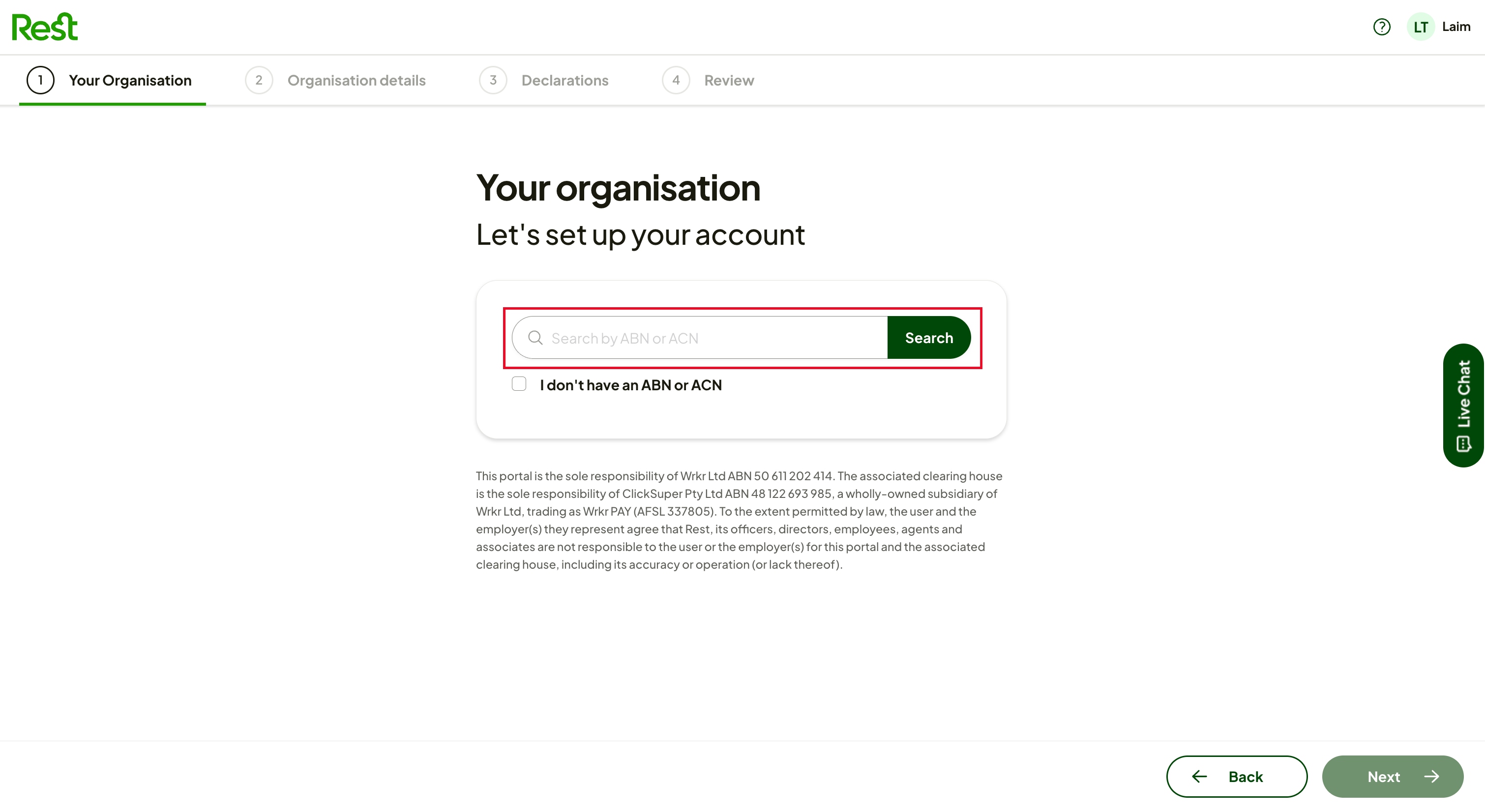Click the magnifying glass search icon

[x=535, y=338]
